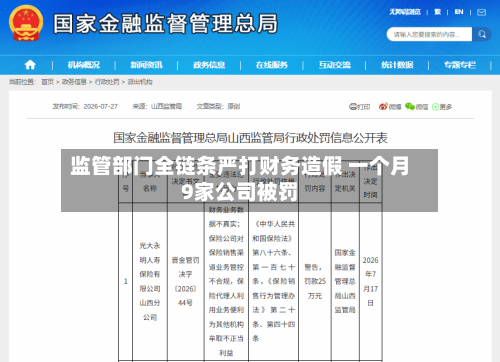Select the row number 1 cell
Viewport: 500px width, 362px height.
pos(126,282)
